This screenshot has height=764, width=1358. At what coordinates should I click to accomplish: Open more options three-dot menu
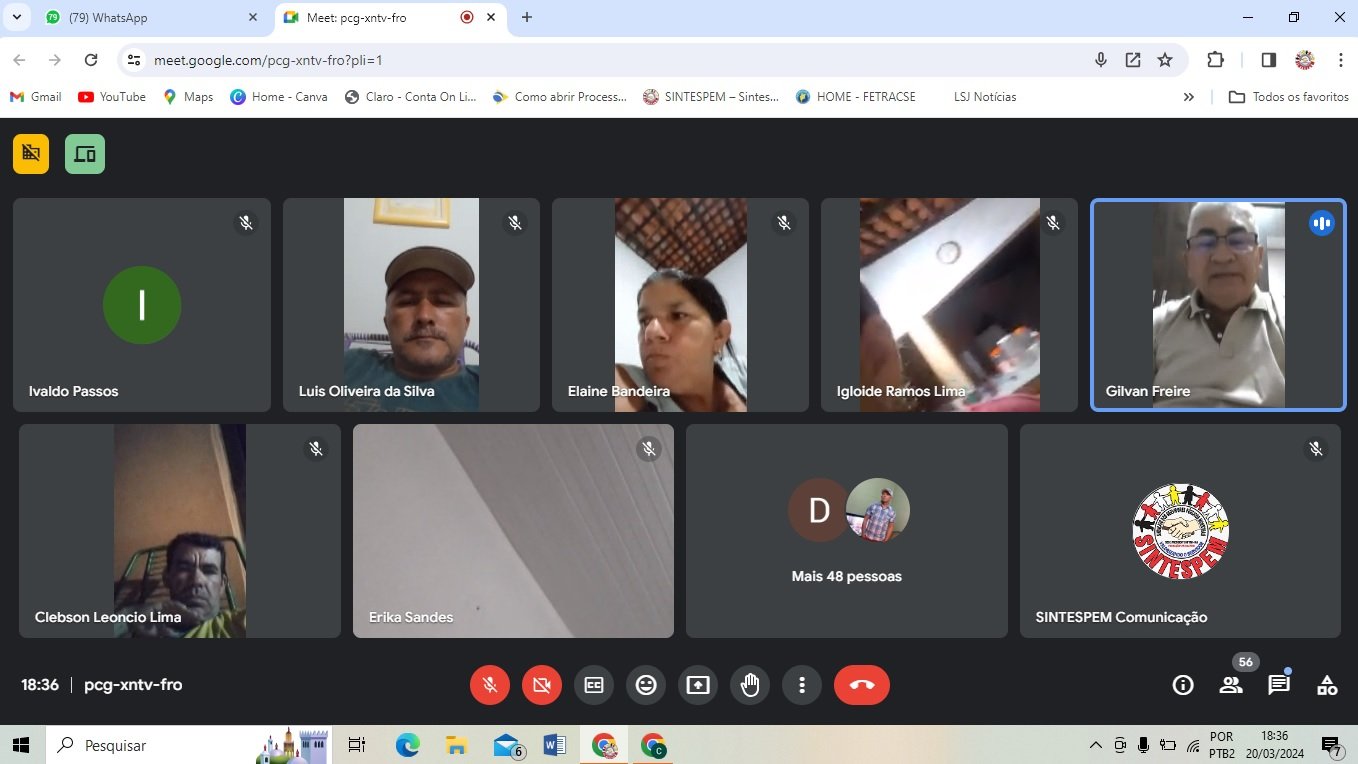(802, 685)
